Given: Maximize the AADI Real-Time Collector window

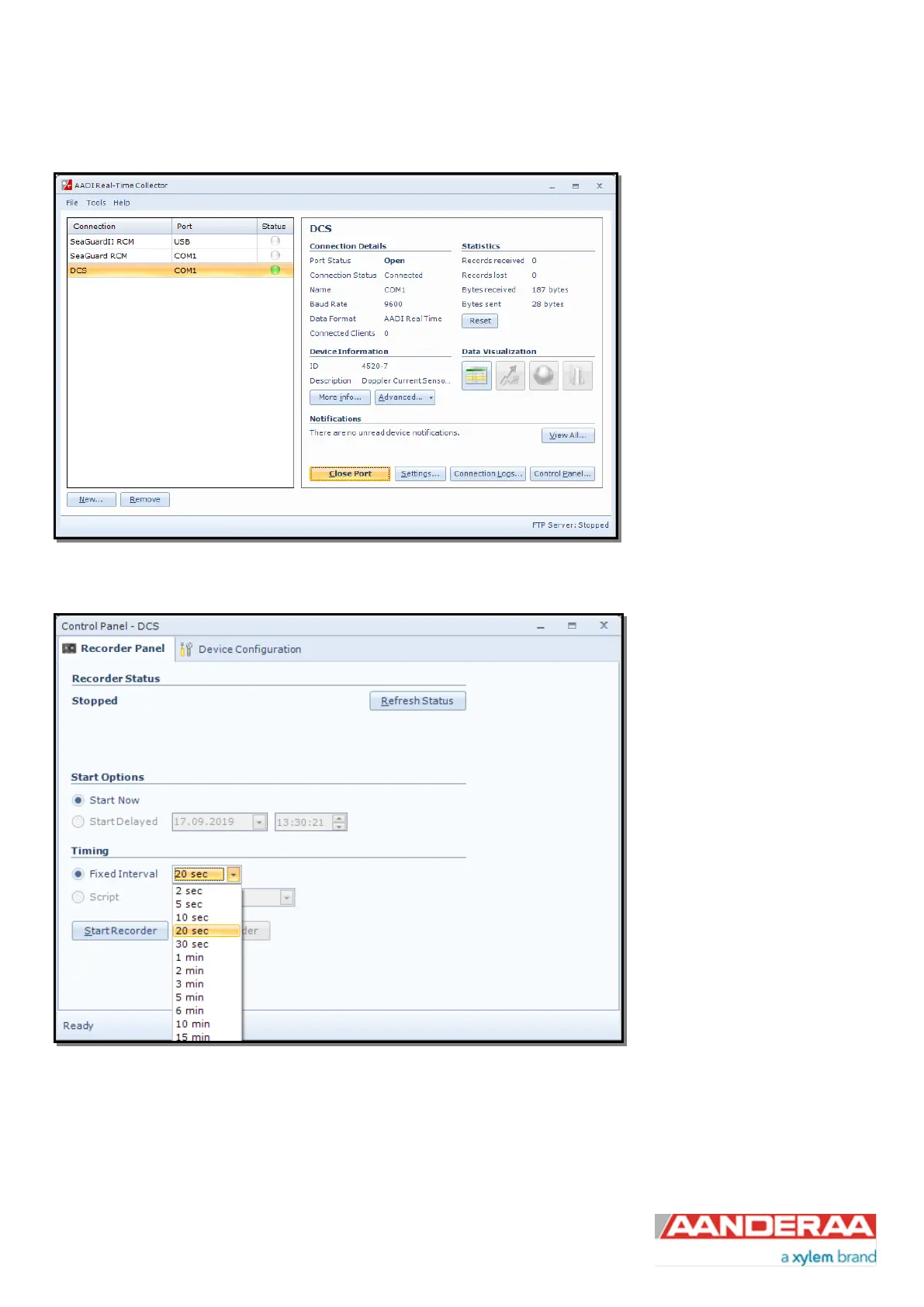Looking at the screenshot, I should click(x=576, y=186).
